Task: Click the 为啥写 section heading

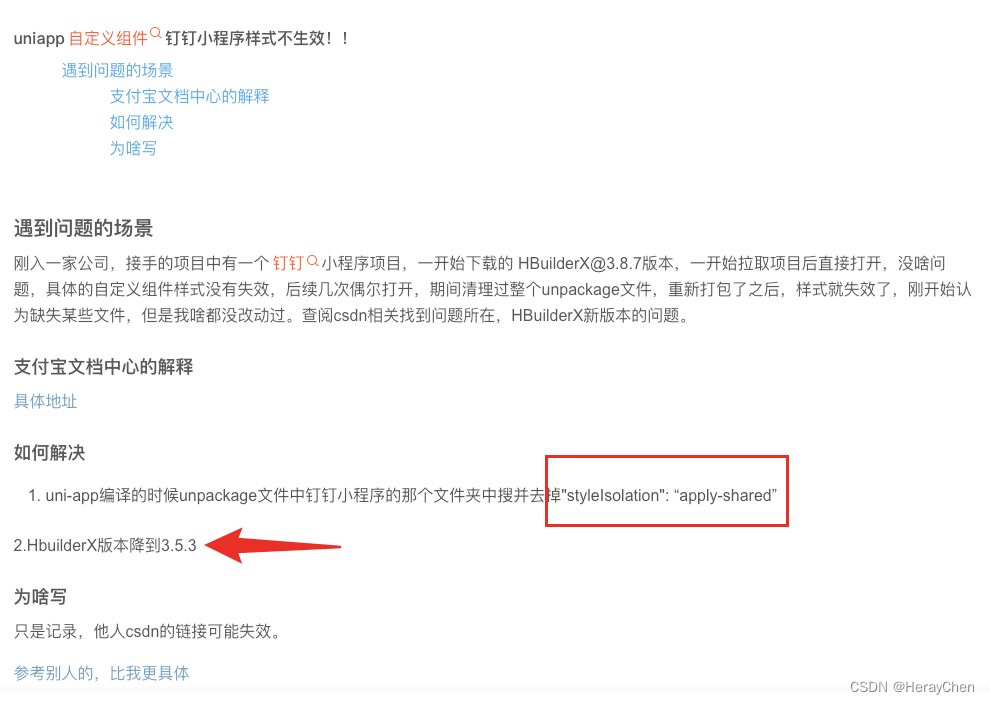Action: click(x=40, y=597)
